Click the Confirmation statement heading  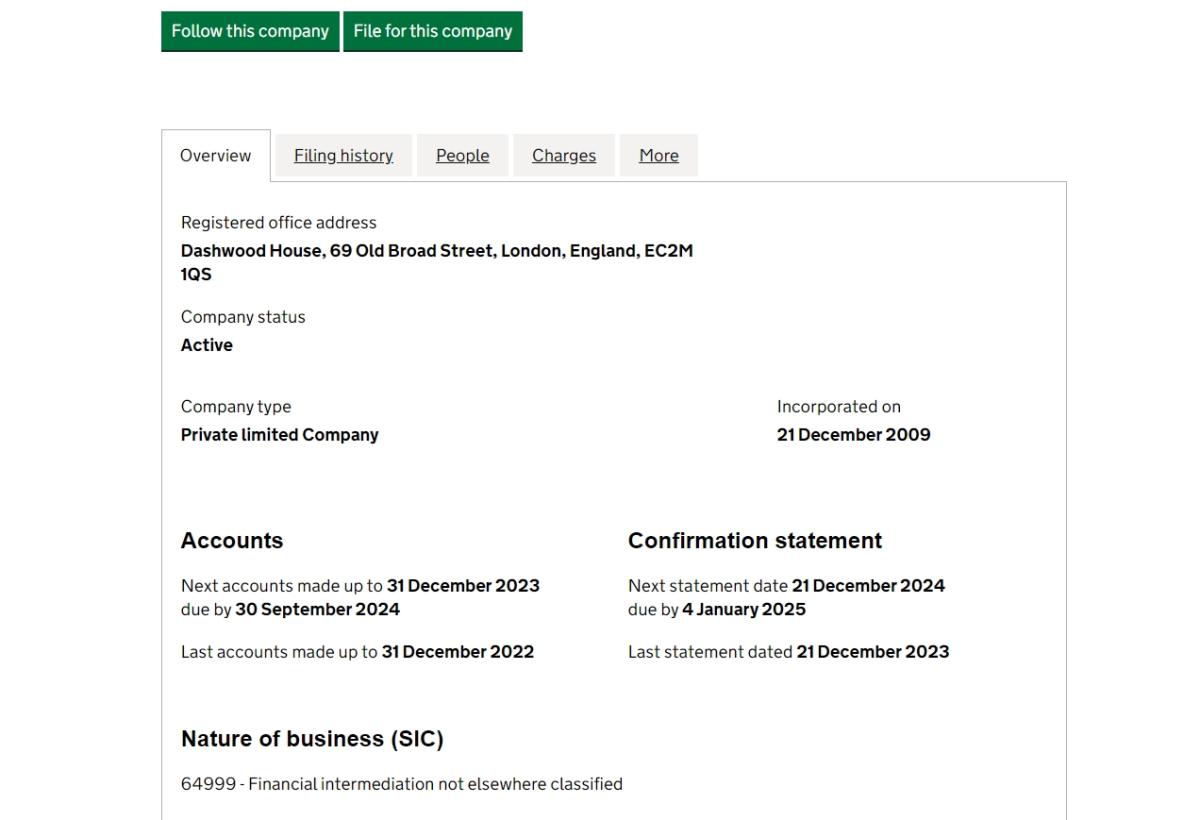point(754,541)
